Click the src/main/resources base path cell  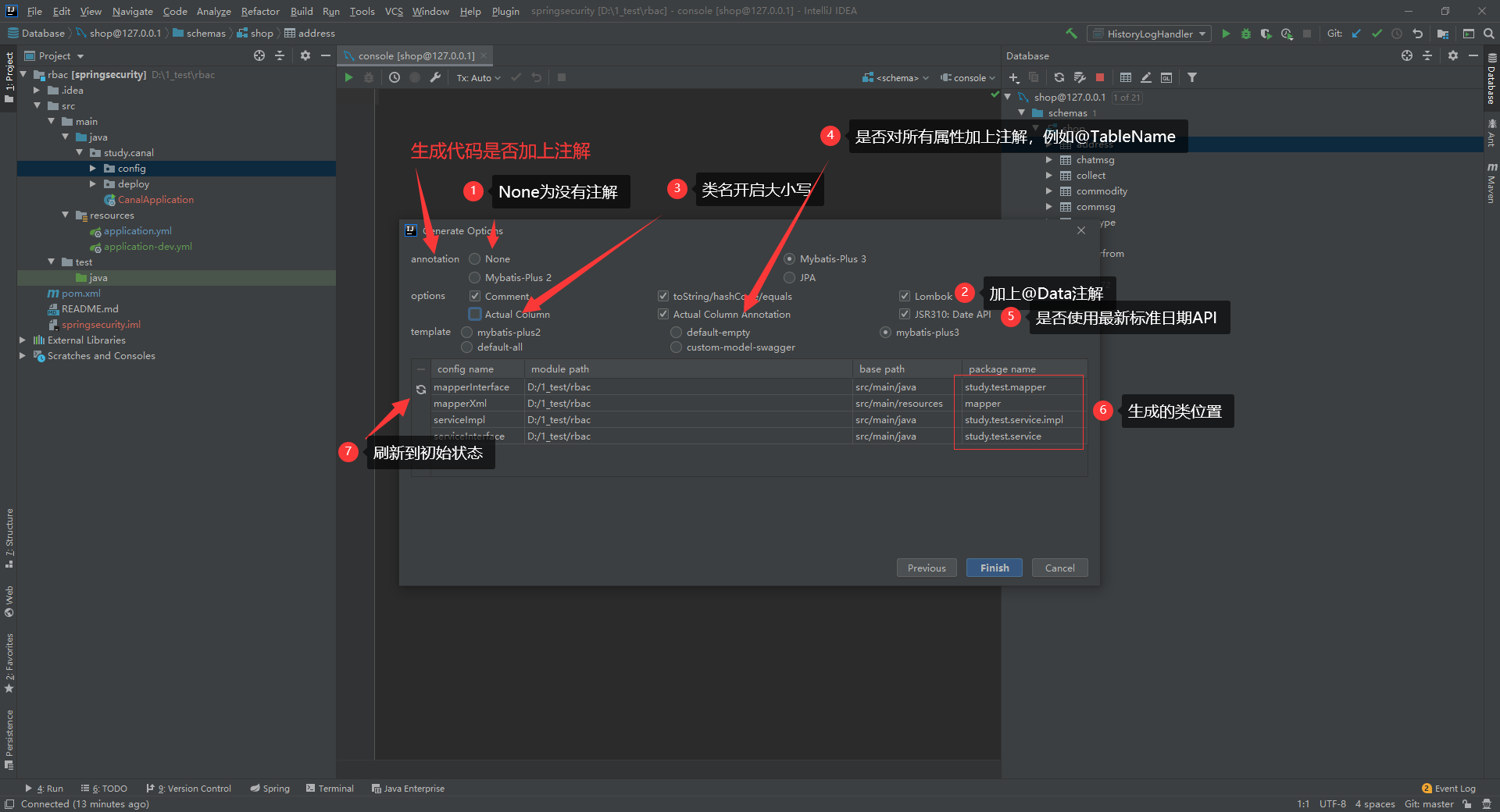point(906,404)
